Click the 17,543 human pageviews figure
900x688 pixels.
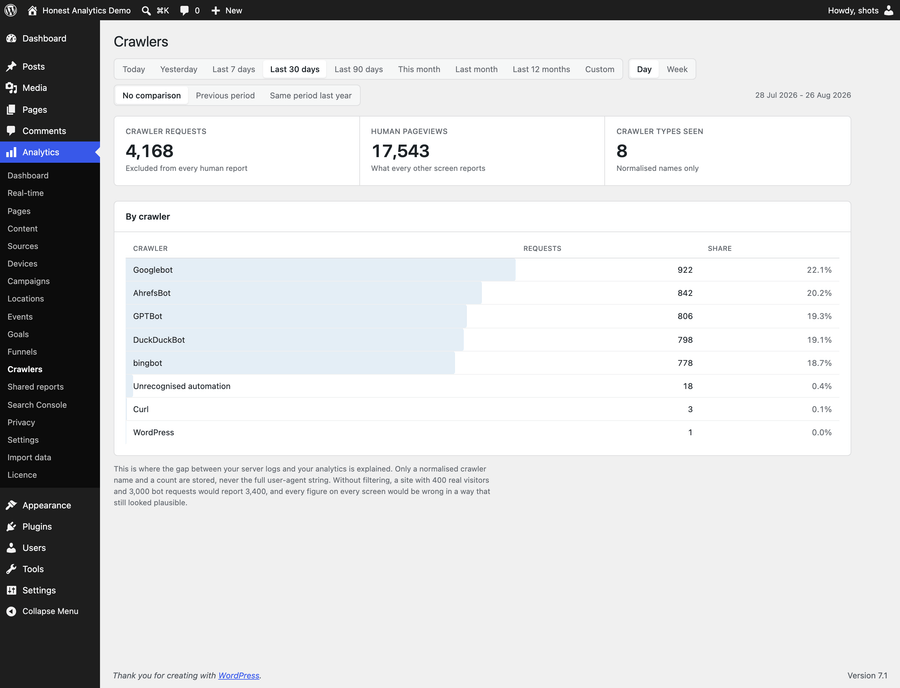point(401,151)
